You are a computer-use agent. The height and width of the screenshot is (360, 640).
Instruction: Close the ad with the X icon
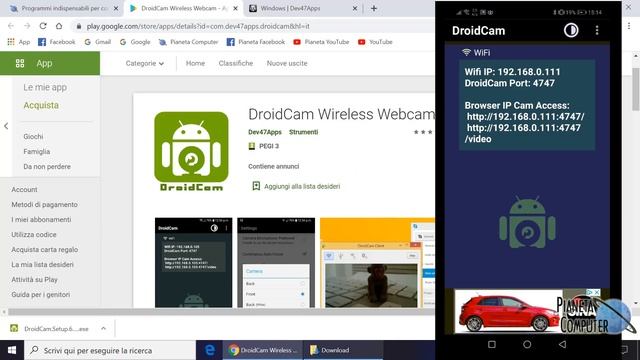597,293
